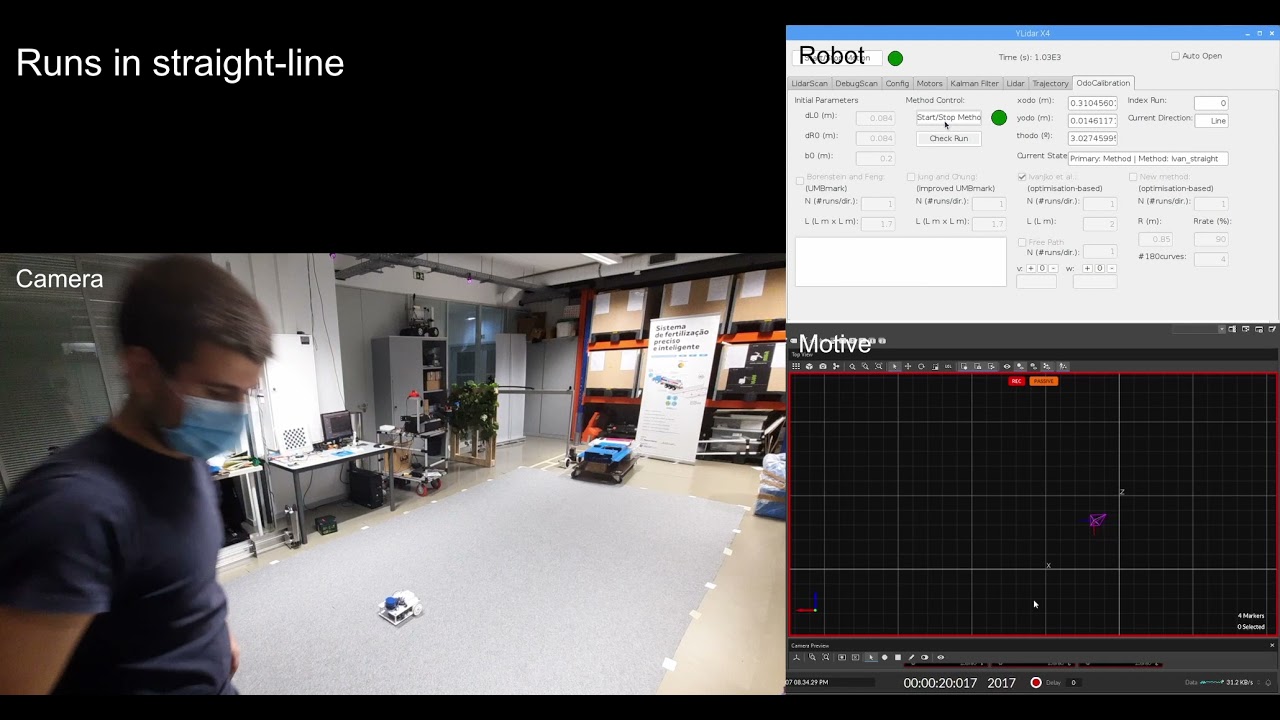Viewport: 1280px width, 720px height.
Task: Close the Camera Preview pane
Action: point(1272,645)
